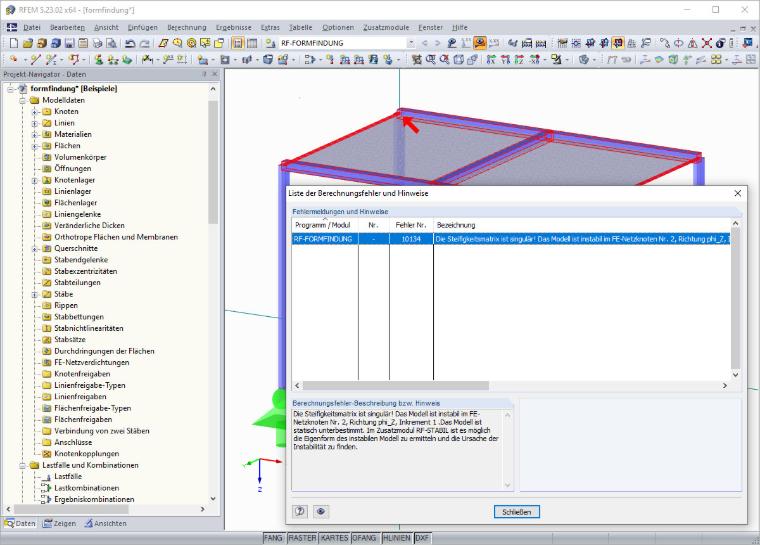Click the previous load case arrow
760x545 pixels.
click(x=425, y=43)
